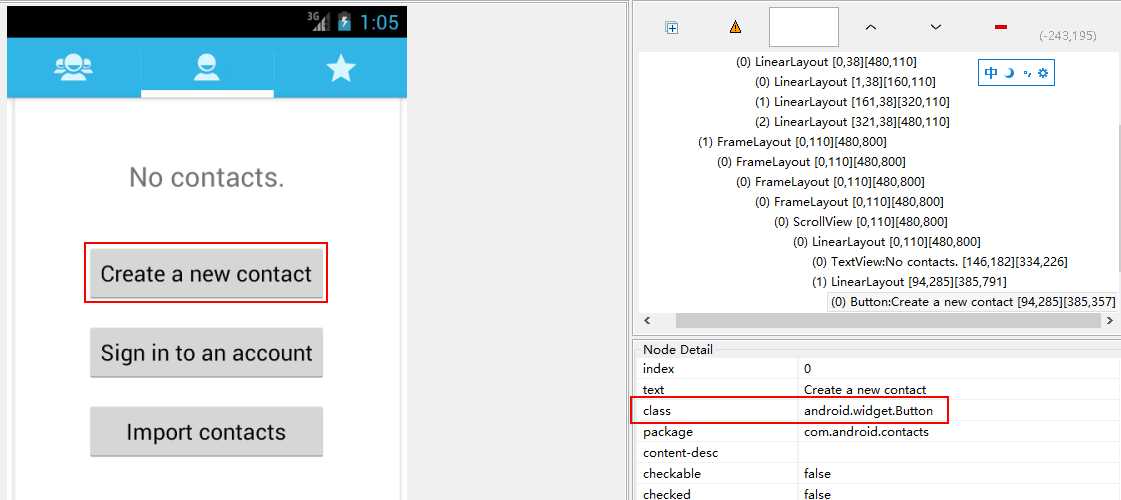Viewport: 1121px width, 500px height.
Task: Click the com.android.contacts package value
Action: click(x=866, y=431)
